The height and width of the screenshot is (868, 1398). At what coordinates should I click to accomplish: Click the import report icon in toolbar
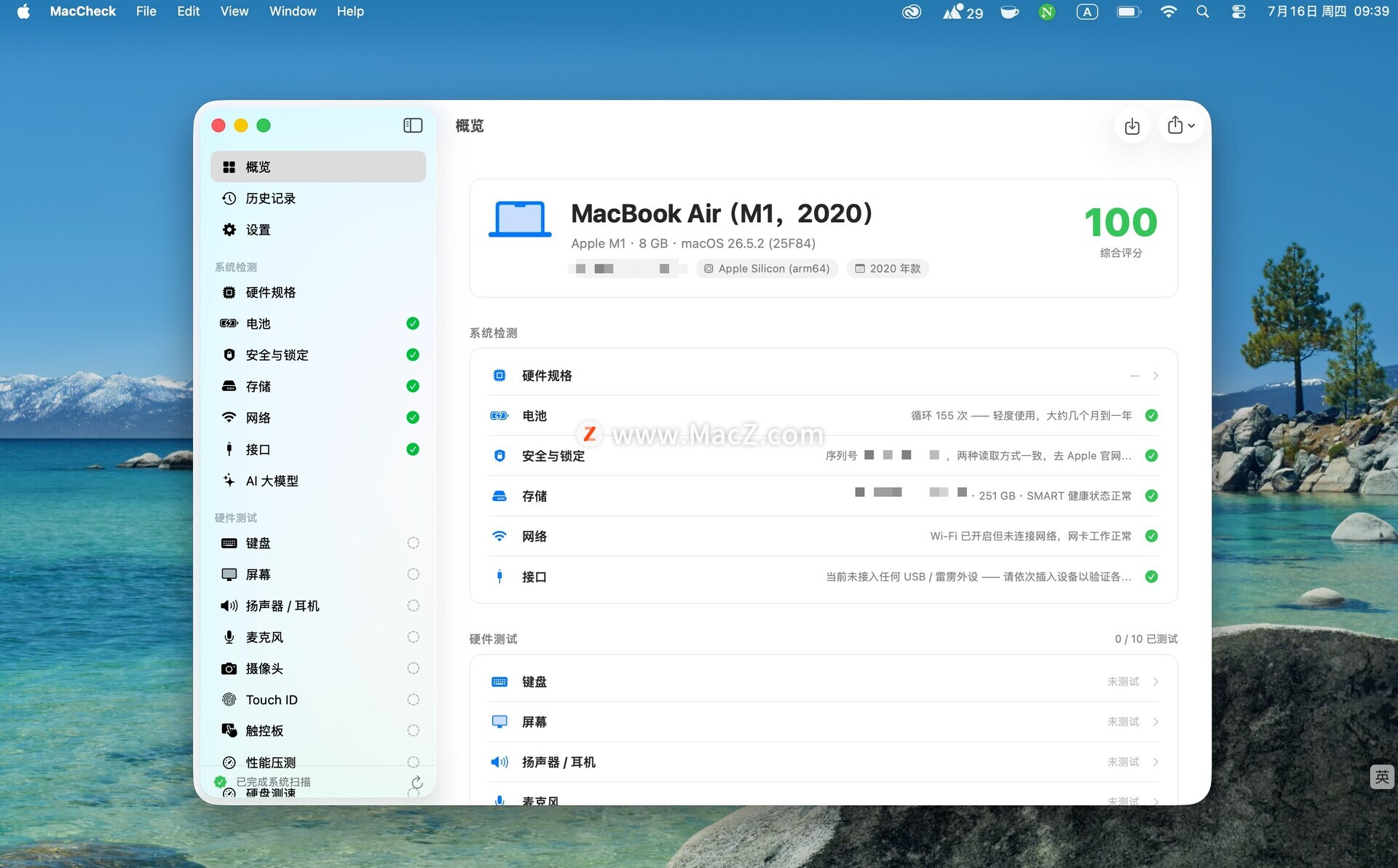tap(1132, 126)
